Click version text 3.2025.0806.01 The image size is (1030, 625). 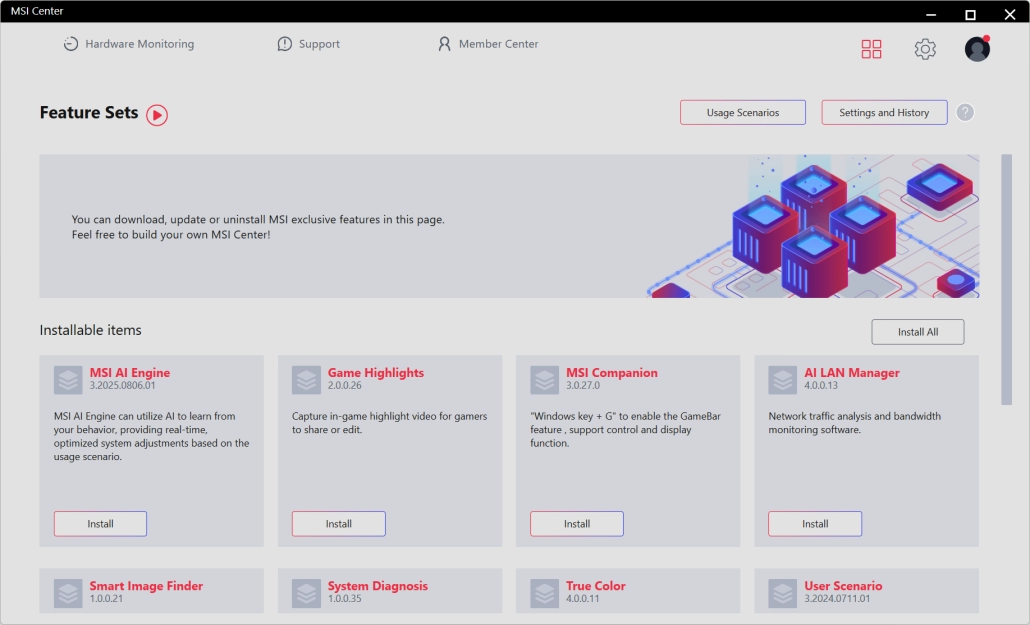(x=122, y=386)
